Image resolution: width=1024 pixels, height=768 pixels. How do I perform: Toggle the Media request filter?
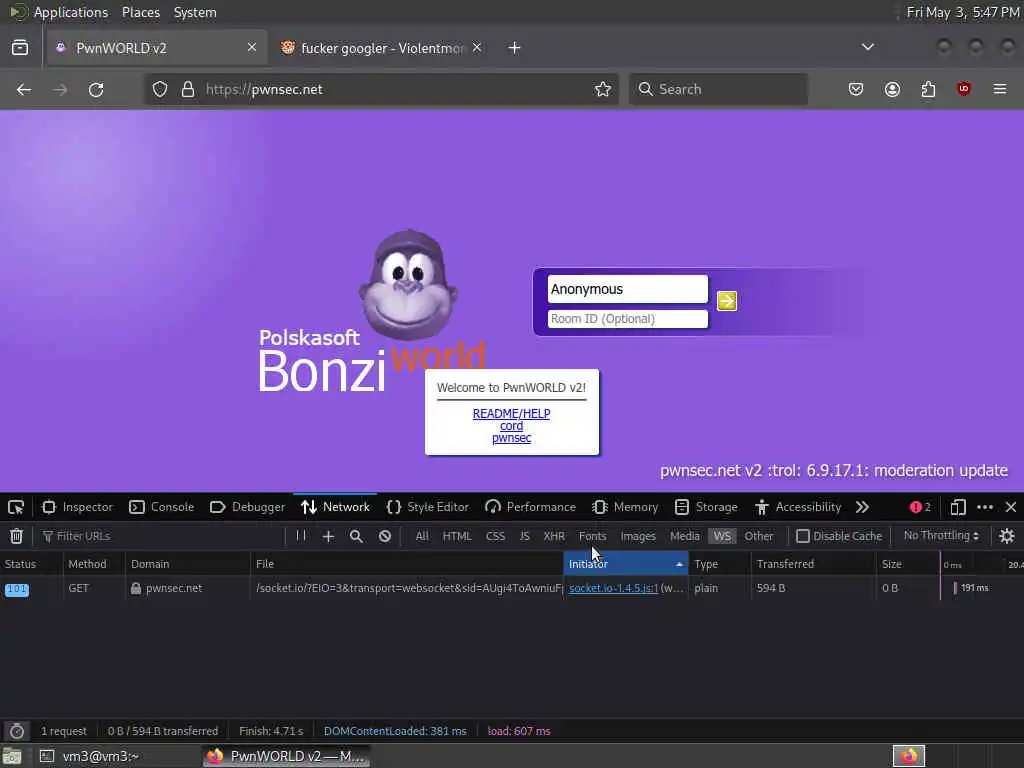point(684,536)
